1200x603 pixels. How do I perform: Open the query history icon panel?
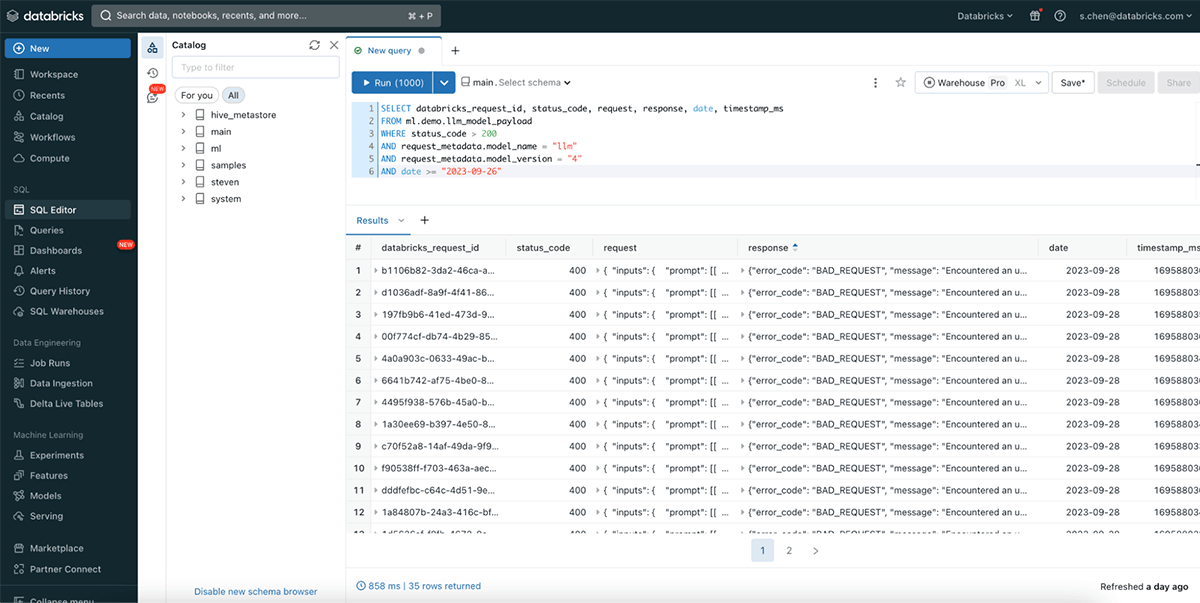coord(153,73)
